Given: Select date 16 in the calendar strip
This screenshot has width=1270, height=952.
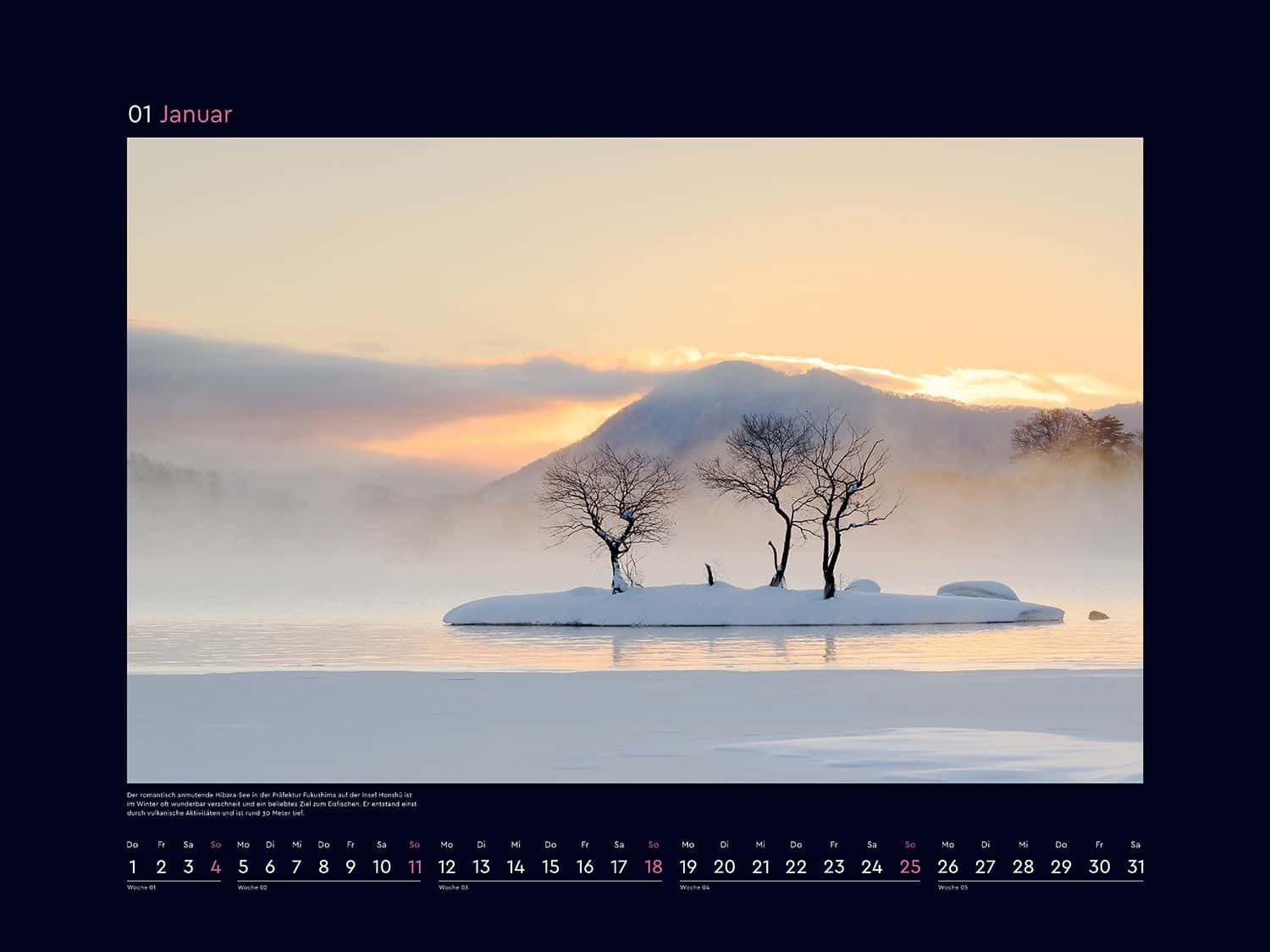Looking at the screenshot, I should click(x=585, y=867).
